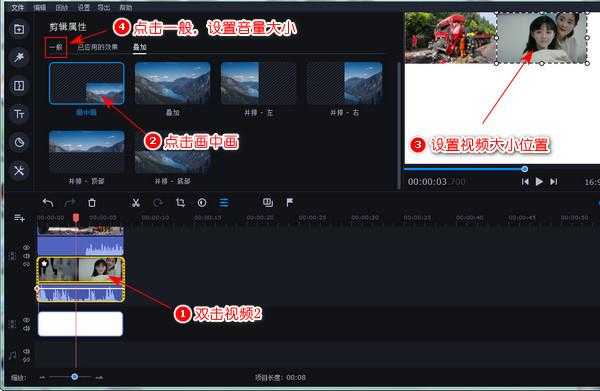The width and height of the screenshot is (600, 391).
Task: Switch to the 一般 tab
Action: pyautogui.click(x=56, y=47)
